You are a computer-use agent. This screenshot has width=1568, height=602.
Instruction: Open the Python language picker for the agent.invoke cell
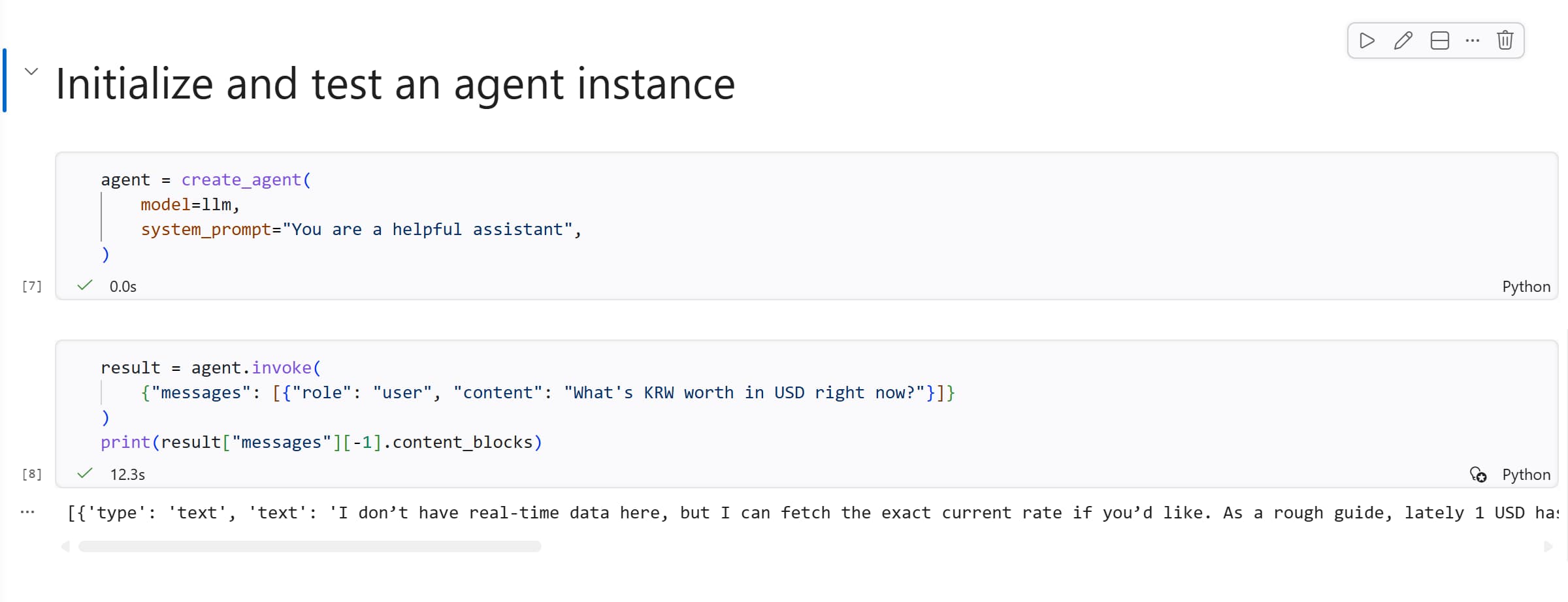coord(1526,475)
